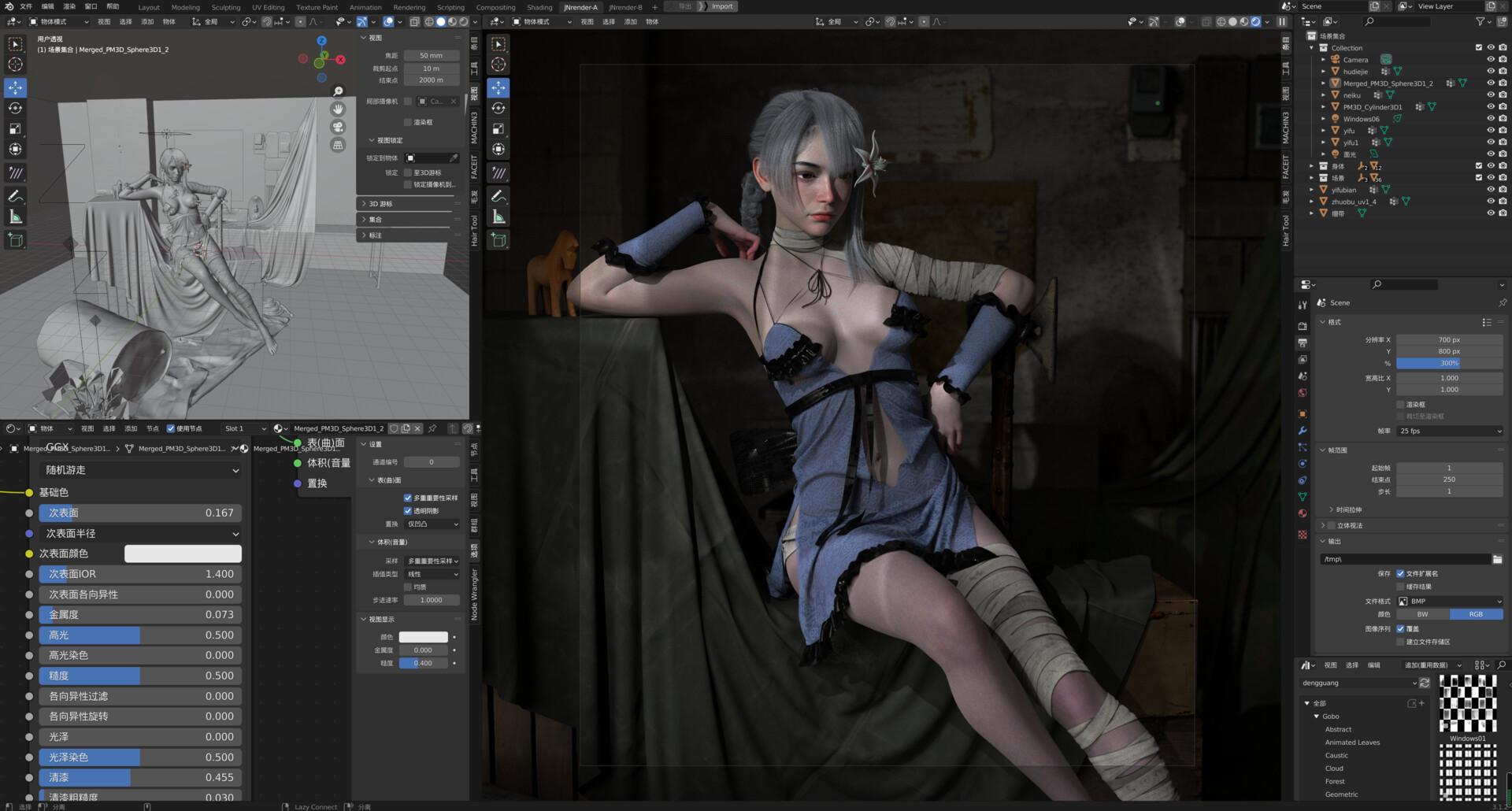The image size is (1512, 811).
Task: Toggle 透明阴影 checkbox
Action: tap(408, 511)
